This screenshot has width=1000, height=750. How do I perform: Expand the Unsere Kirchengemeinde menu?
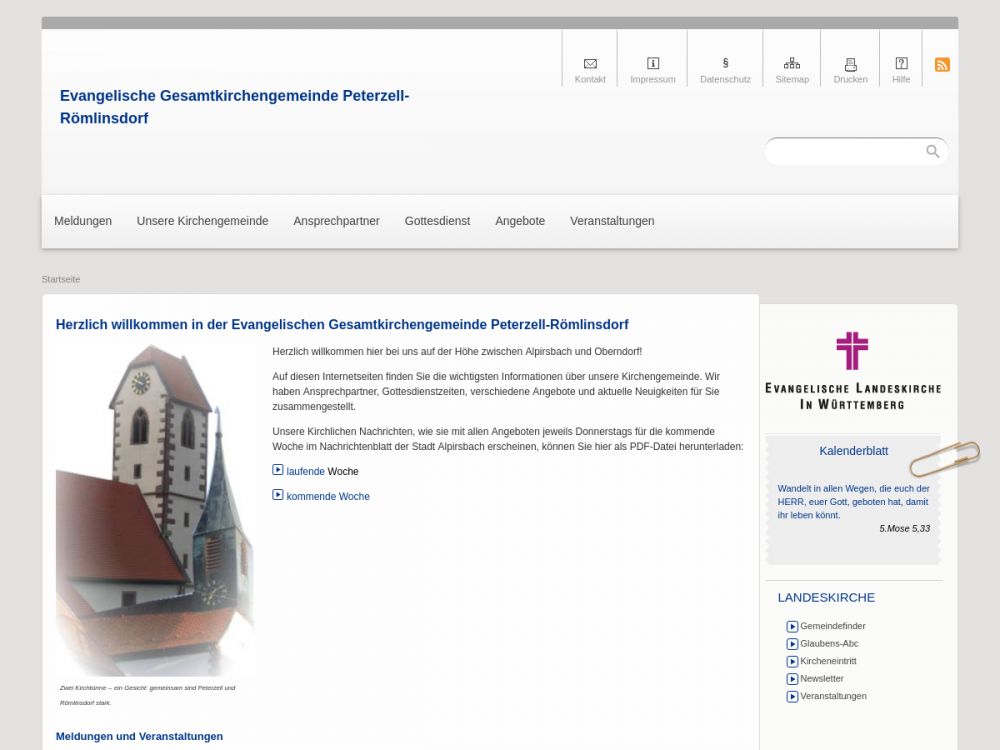tap(202, 221)
